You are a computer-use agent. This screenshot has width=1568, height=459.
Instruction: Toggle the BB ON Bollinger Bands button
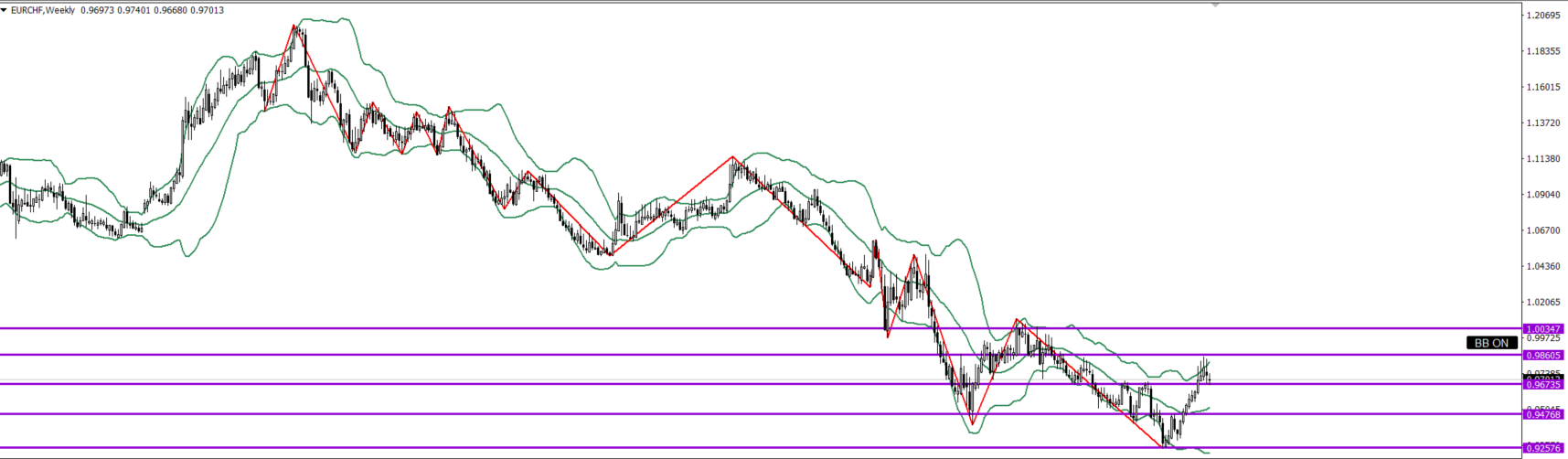(x=1491, y=343)
